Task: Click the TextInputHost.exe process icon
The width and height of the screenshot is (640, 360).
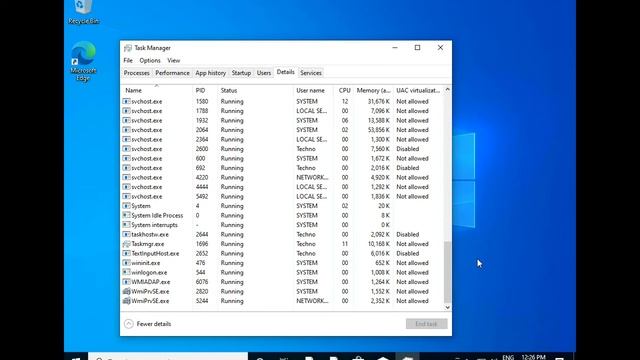Action: pyautogui.click(x=127, y=253)
